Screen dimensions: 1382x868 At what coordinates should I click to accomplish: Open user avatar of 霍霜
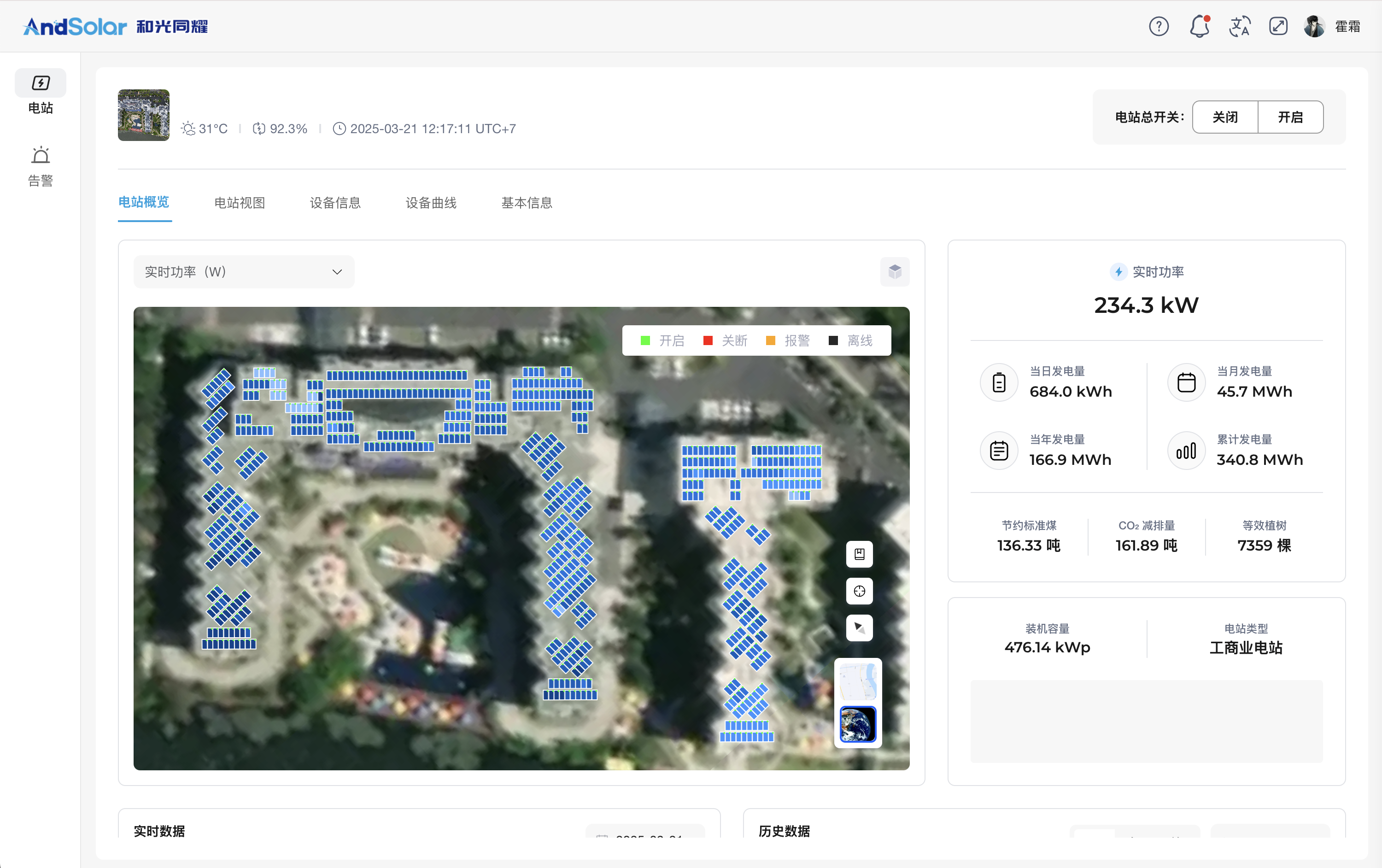(1314, 26)
